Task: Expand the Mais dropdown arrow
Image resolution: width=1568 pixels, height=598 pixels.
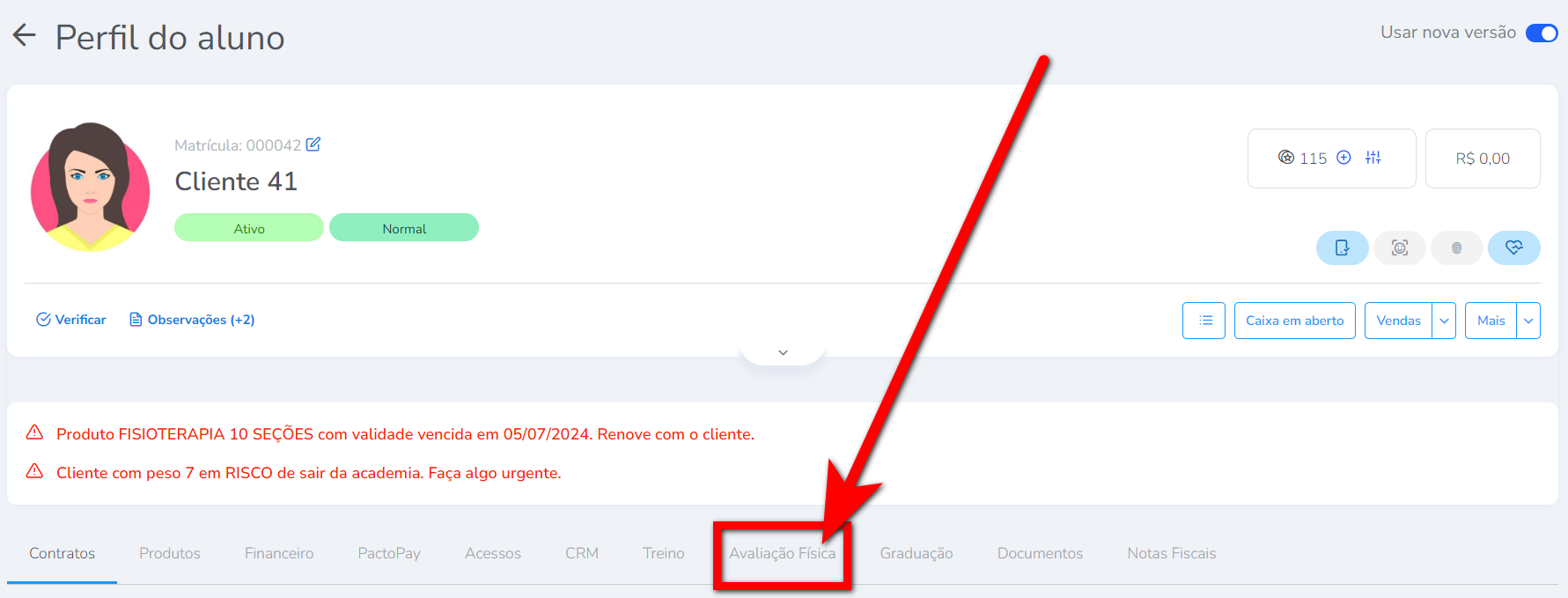Action: click(x=1529, y=321)
